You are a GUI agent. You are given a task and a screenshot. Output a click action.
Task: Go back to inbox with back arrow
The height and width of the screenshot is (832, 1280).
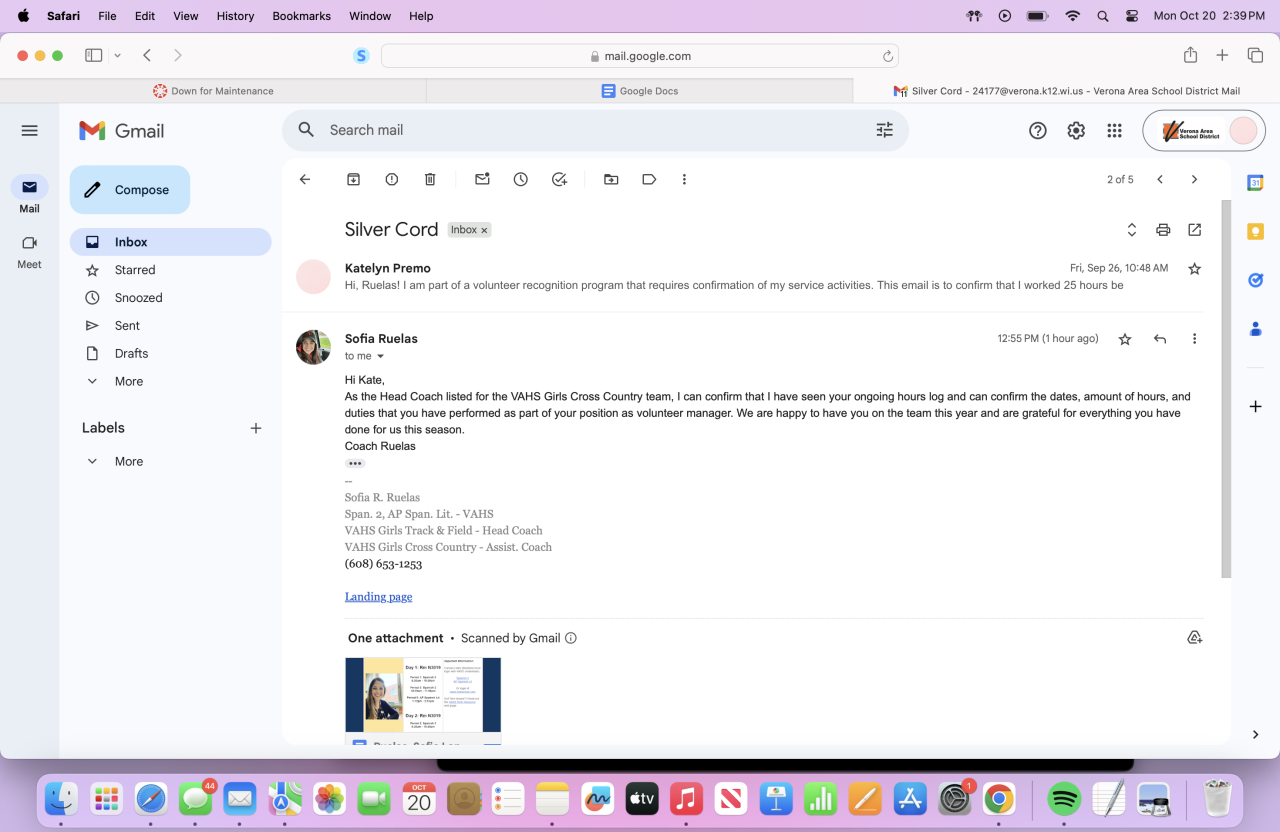305,179
